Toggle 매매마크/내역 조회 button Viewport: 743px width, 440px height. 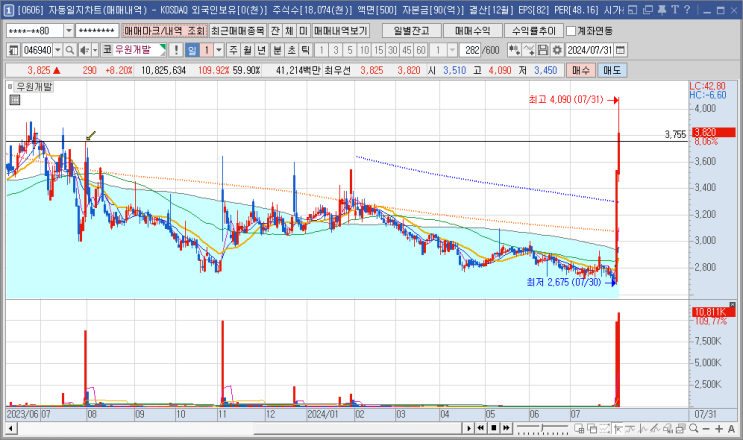164,31
